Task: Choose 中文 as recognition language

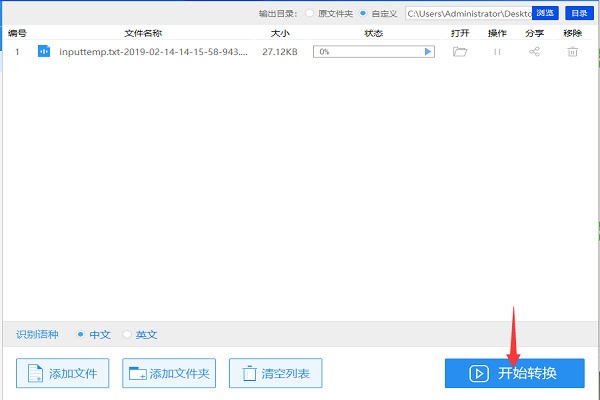Action: [x=80, y=335]
